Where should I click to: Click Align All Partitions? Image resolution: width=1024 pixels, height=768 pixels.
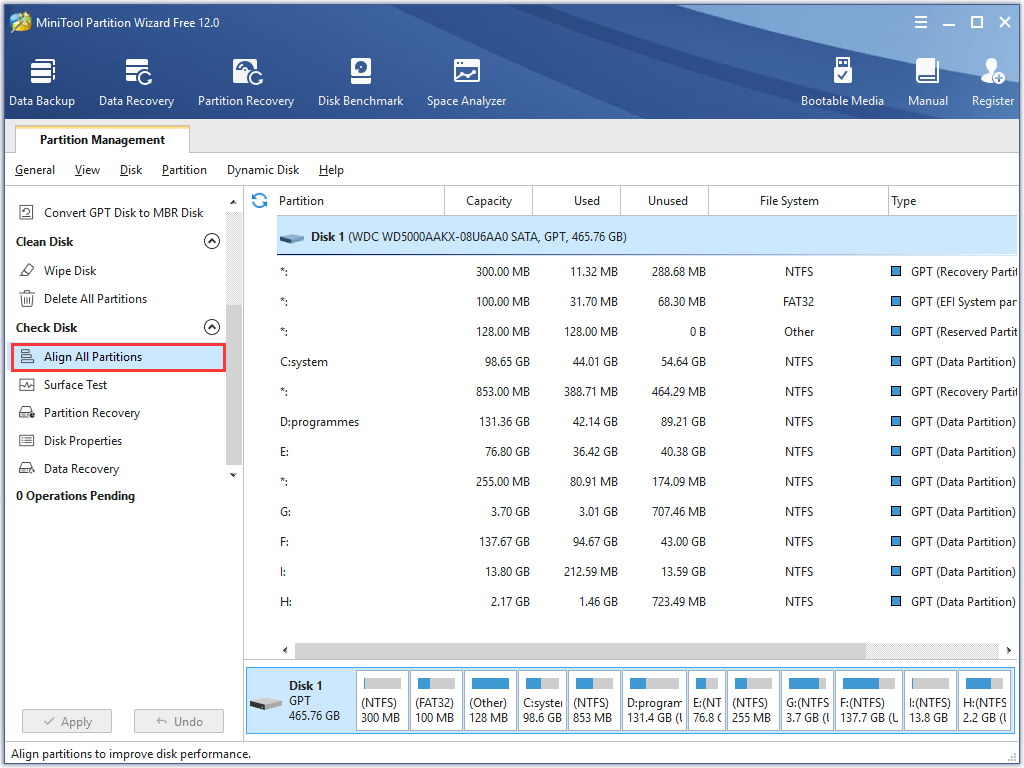[x=118, y=357]
